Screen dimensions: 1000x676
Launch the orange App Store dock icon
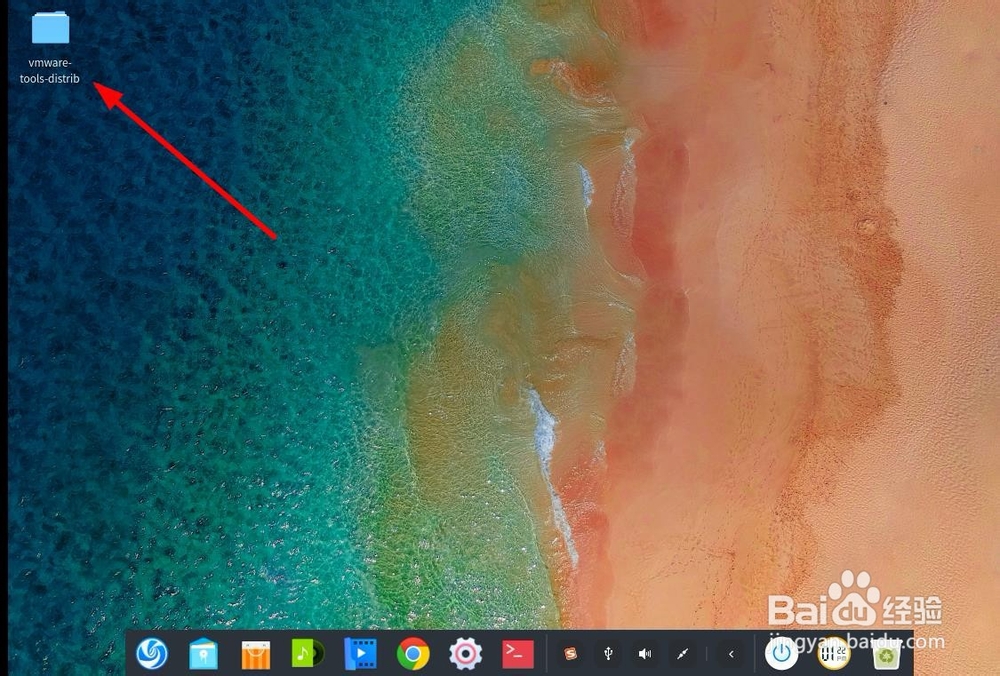[256, 654]
